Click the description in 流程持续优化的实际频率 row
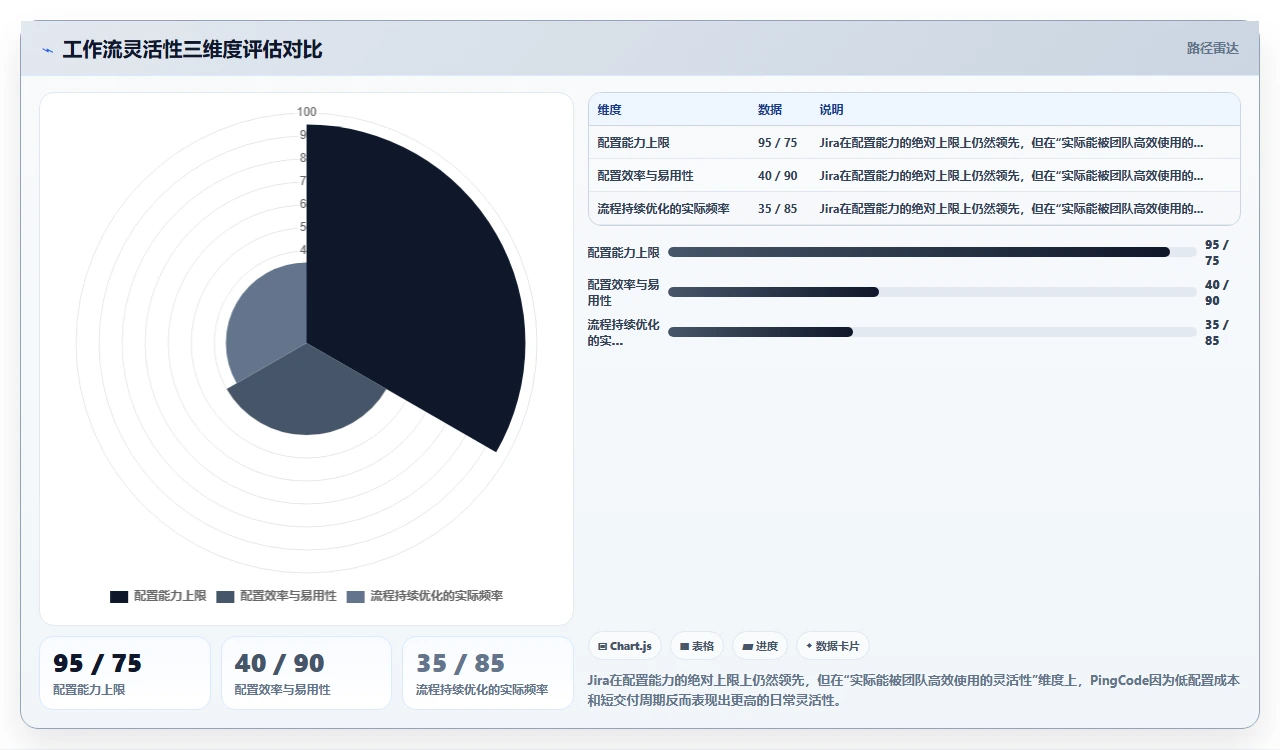The width and height of the screenshot is (1280, 750). tap(1011, 209)
